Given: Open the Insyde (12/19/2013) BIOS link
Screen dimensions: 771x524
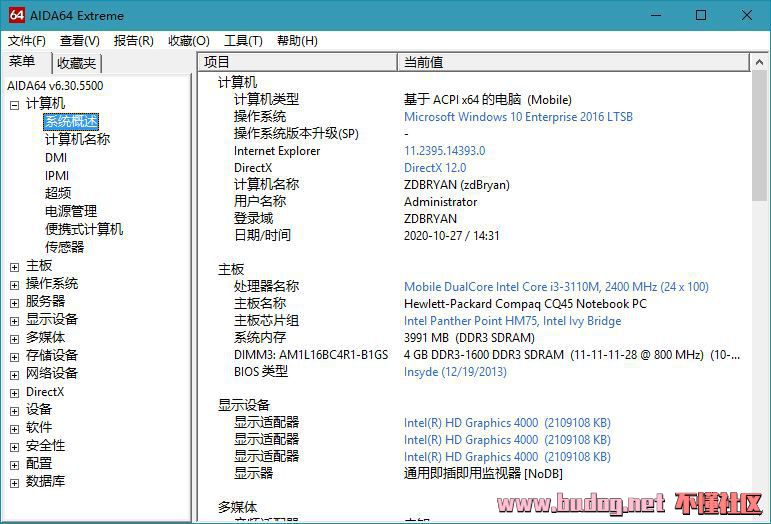Looking at the screenshot, I should (x=455, y=372).
